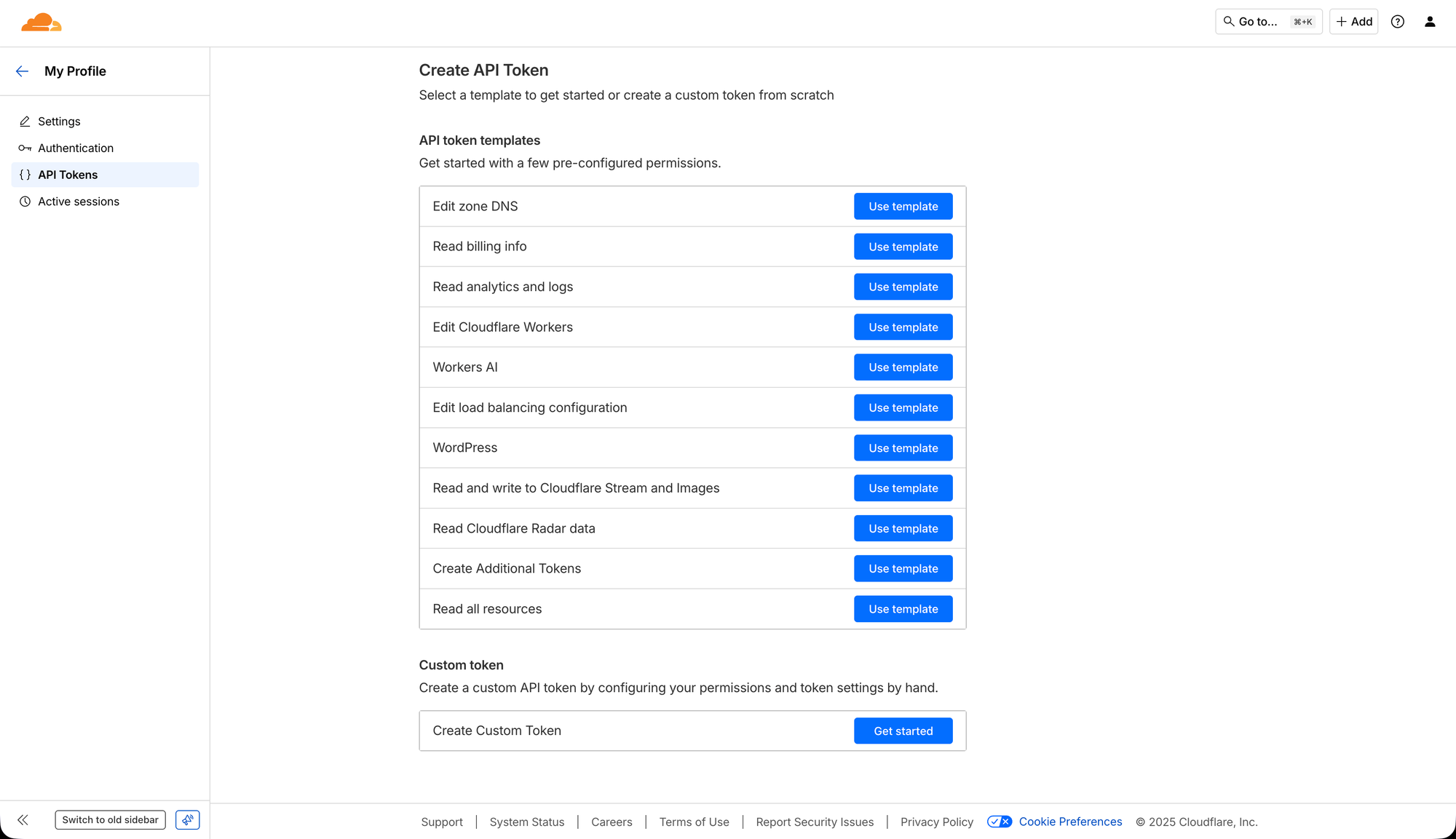Click the back arrow beside My Profile
Image resolution: width=1456 pixels, height=839 pixels.
[x=22, y=71]
